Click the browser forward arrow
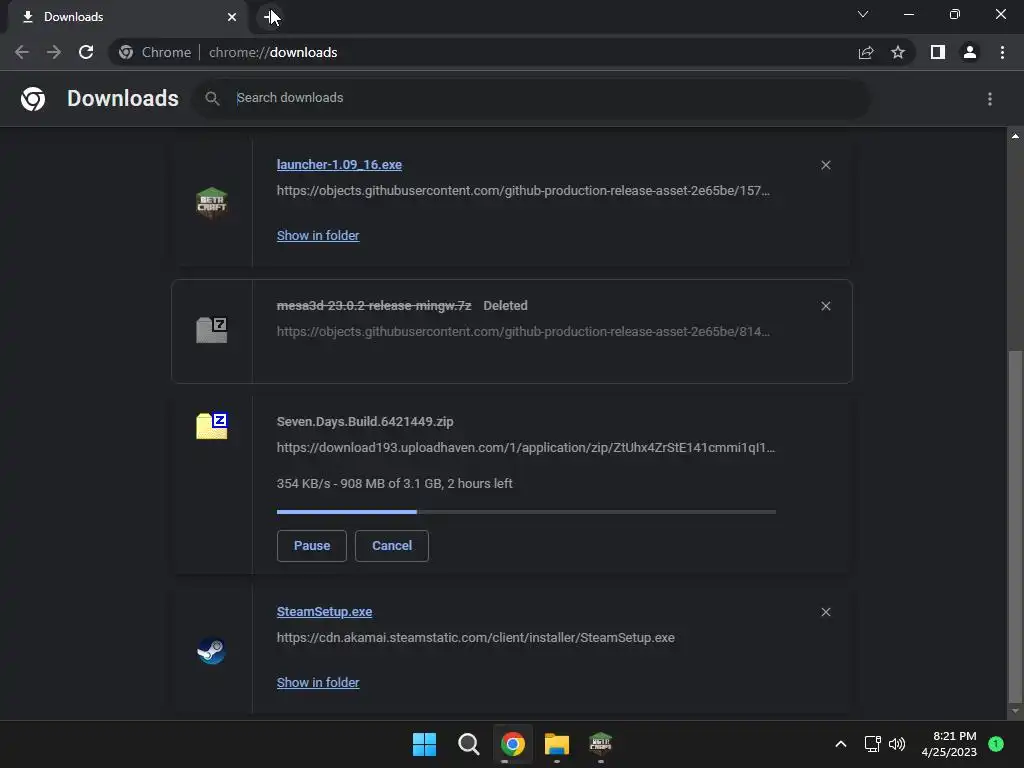 coord(54,52)
